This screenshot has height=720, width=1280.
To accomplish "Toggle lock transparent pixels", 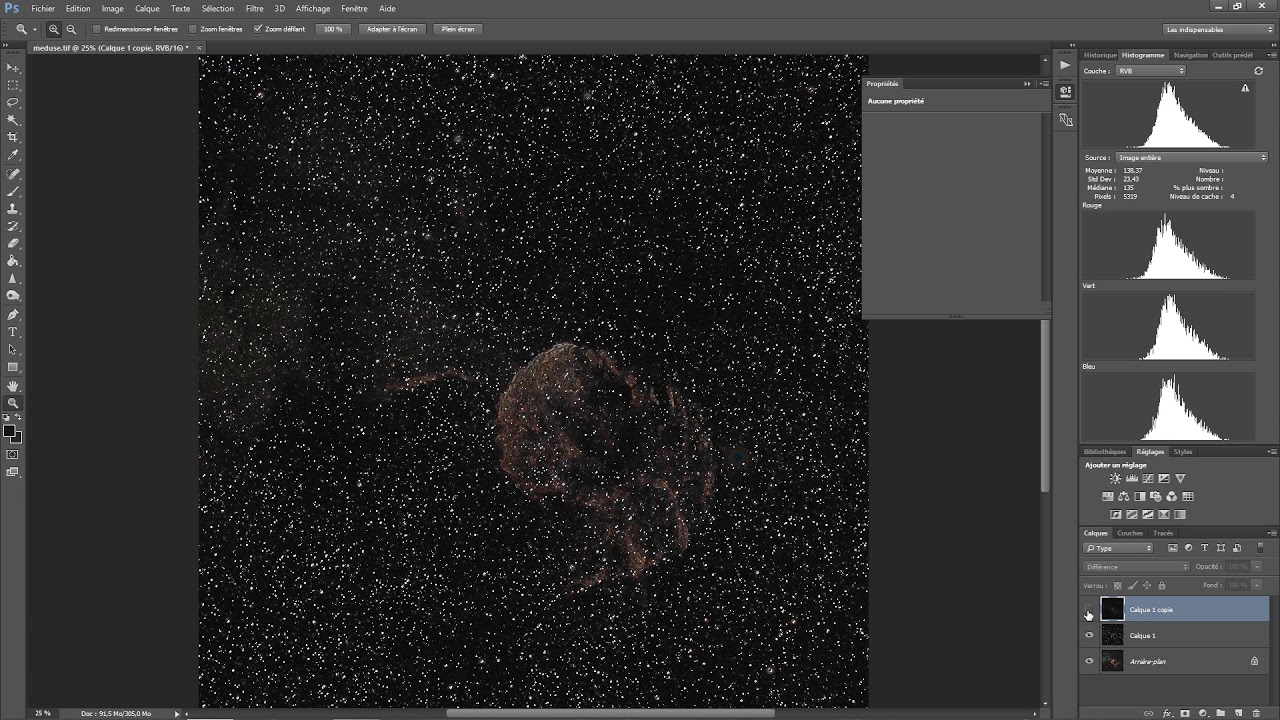I will 1118,585.
